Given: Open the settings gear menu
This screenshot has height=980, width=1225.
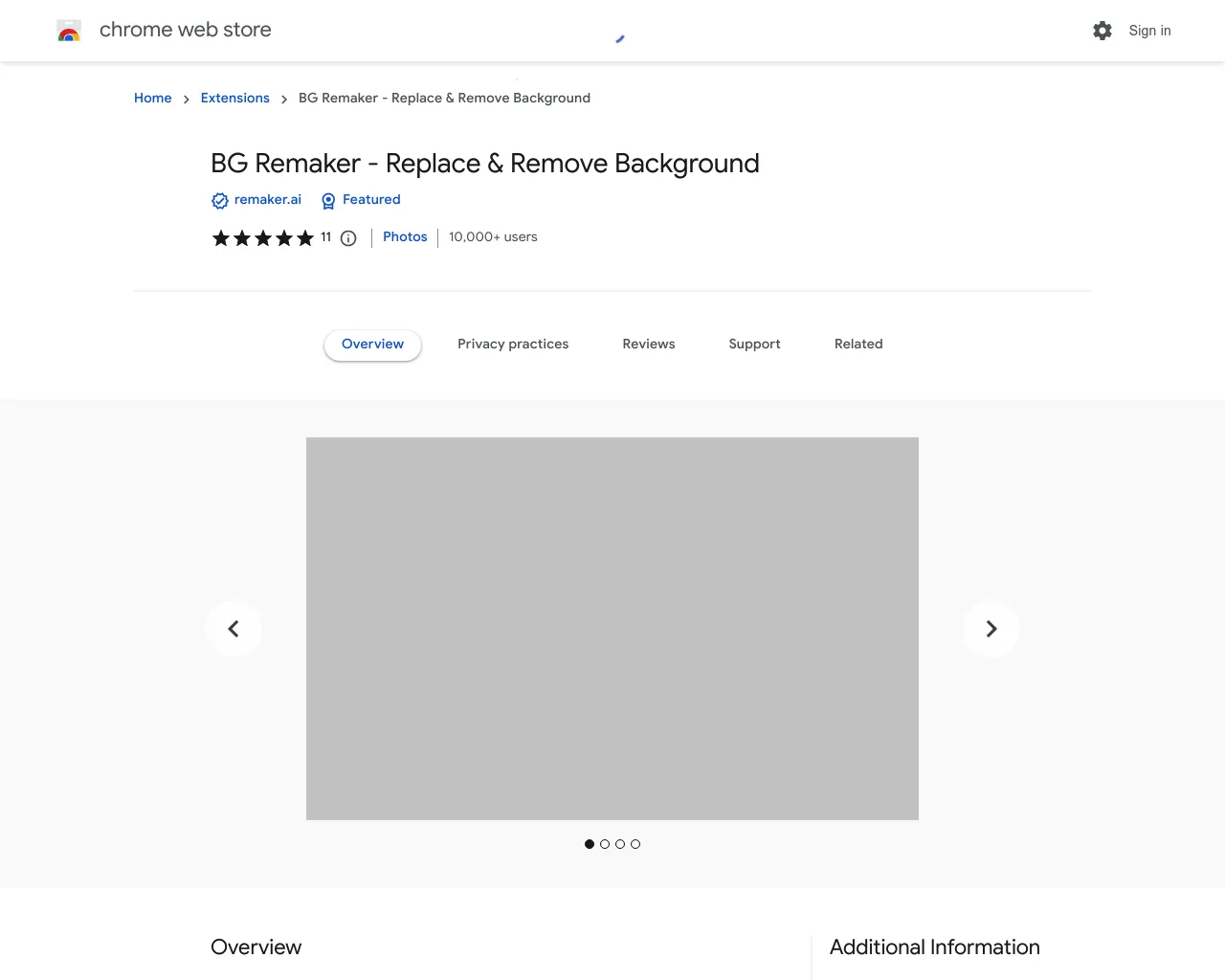Looking at the screenshot, I should pos(1102,30).
